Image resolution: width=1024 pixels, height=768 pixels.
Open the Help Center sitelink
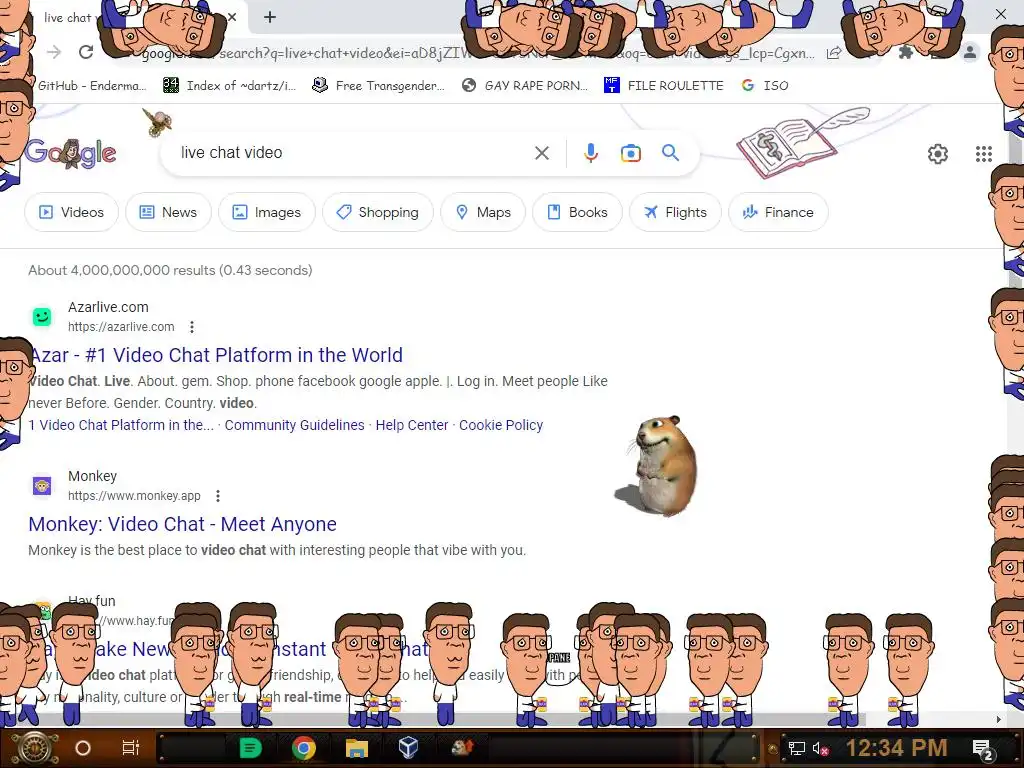click(x=412, y=425)
